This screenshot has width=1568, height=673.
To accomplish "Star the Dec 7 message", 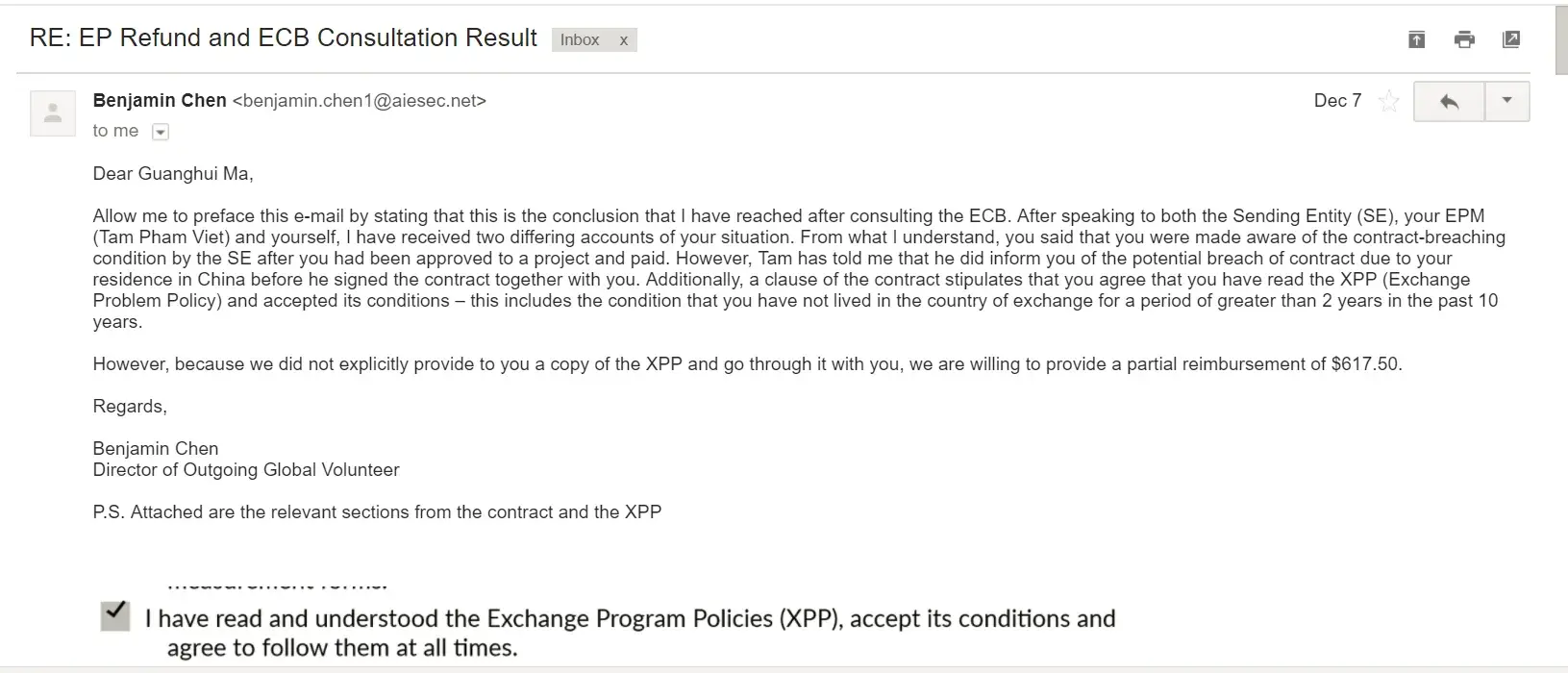I will coord(1388,101).
